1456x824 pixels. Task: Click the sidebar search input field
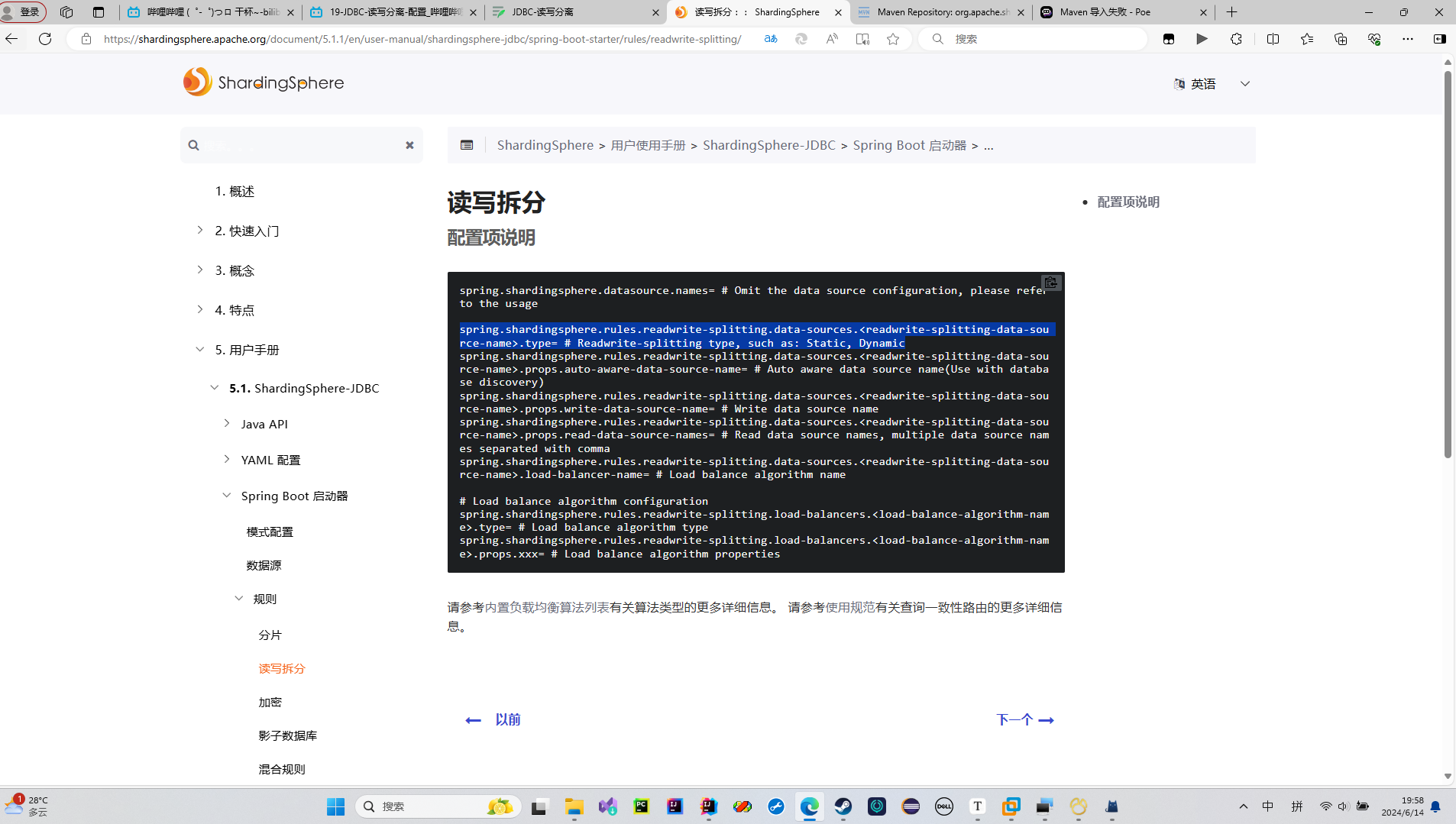[x=301, y=145]
